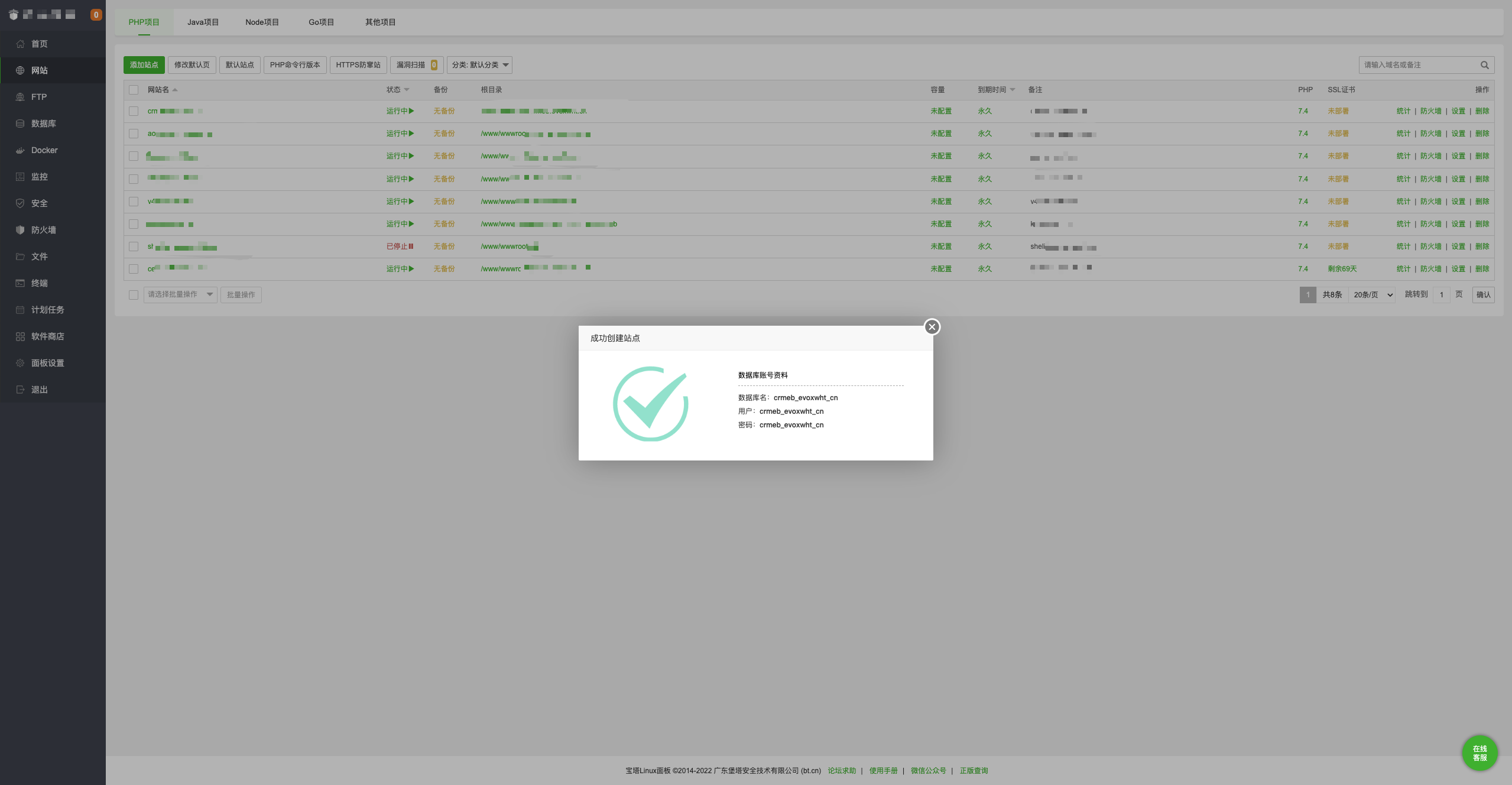Open the 20条/页 page size selector
This screenshot has width=1512, height=785.
[1373, 294]
